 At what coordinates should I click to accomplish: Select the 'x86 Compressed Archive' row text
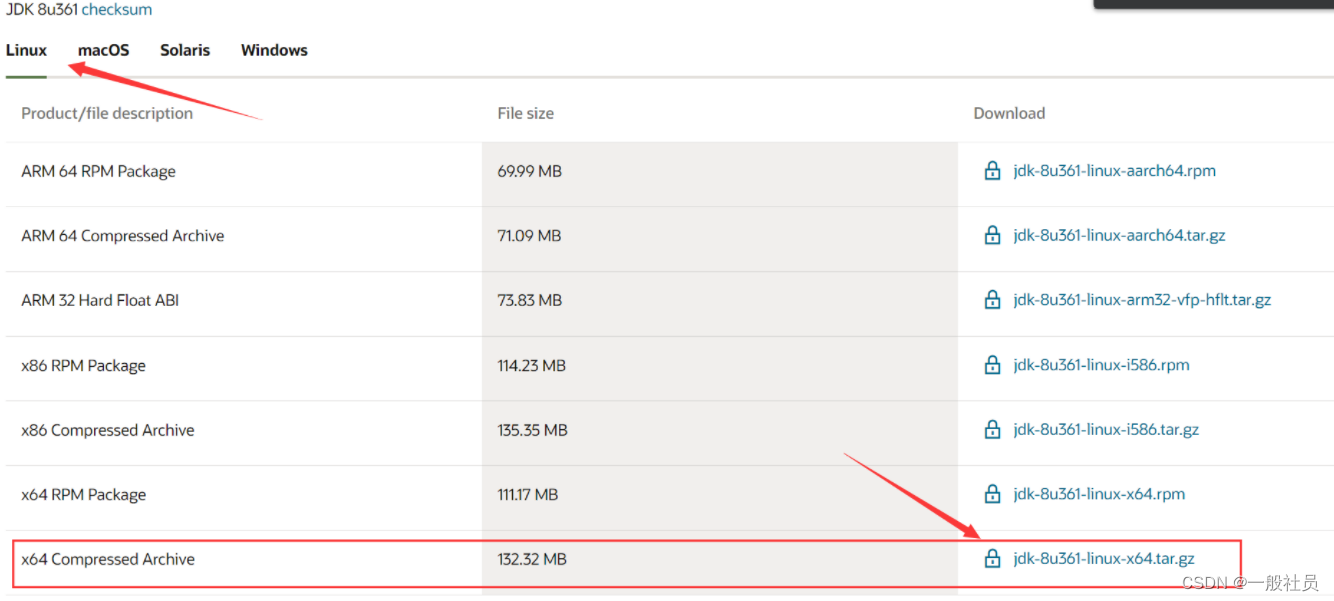(107, 430)
